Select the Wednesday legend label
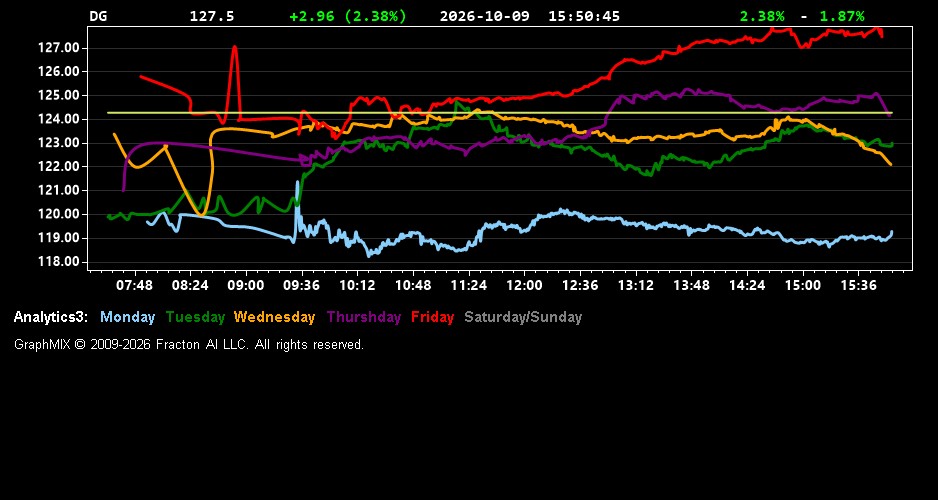This screenshot has height=500, width=938. click(x=275, y=317)
